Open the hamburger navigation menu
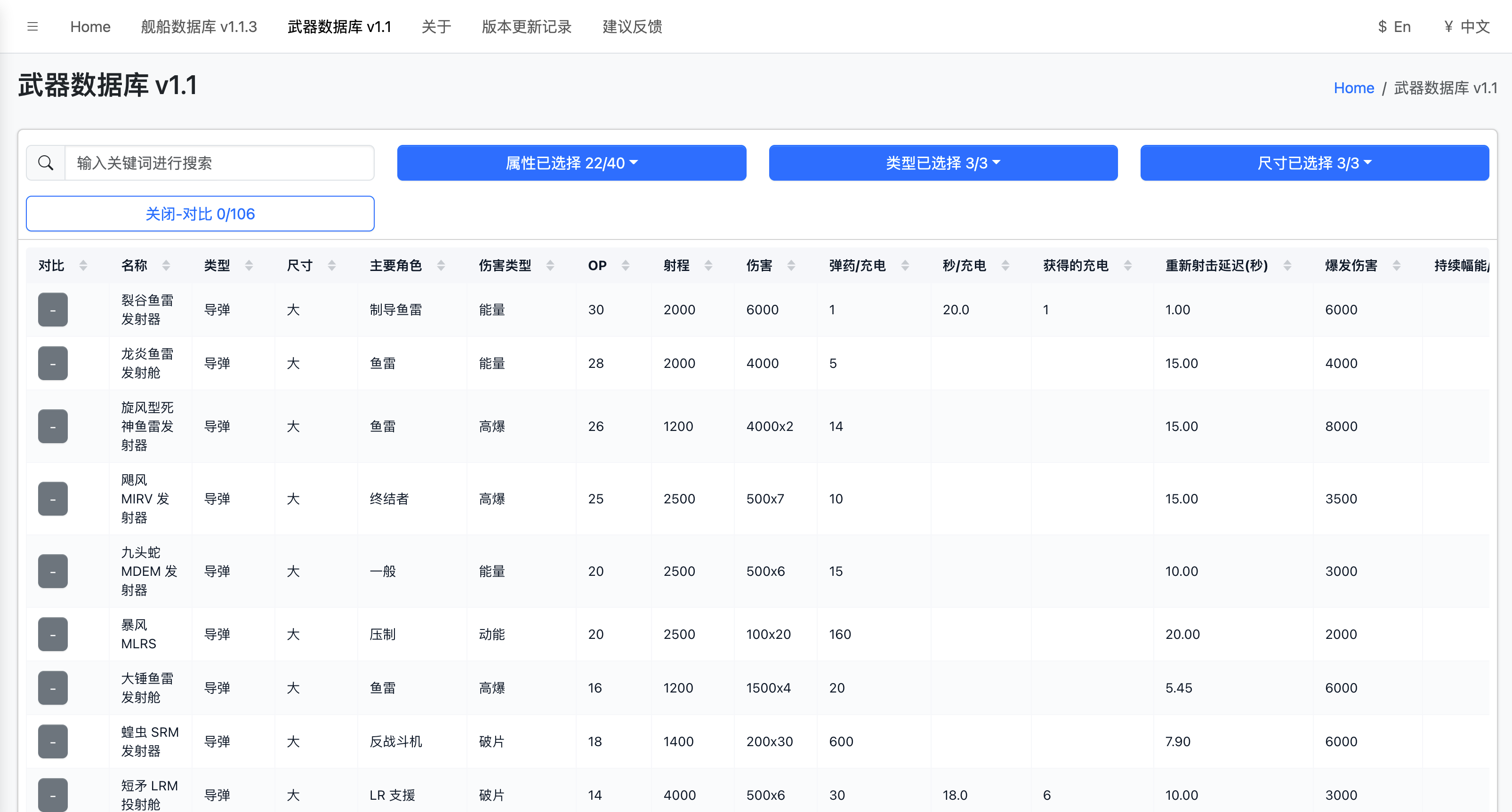The width and height of the screenshot is (1512, 812). [32, 26]
